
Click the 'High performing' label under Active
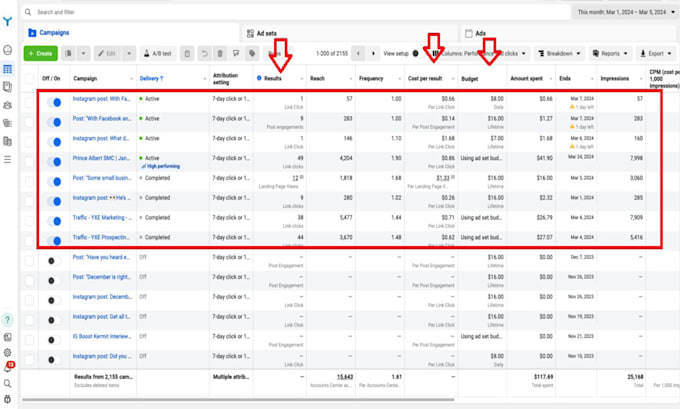pyautogui.click(x=160, y=167)
